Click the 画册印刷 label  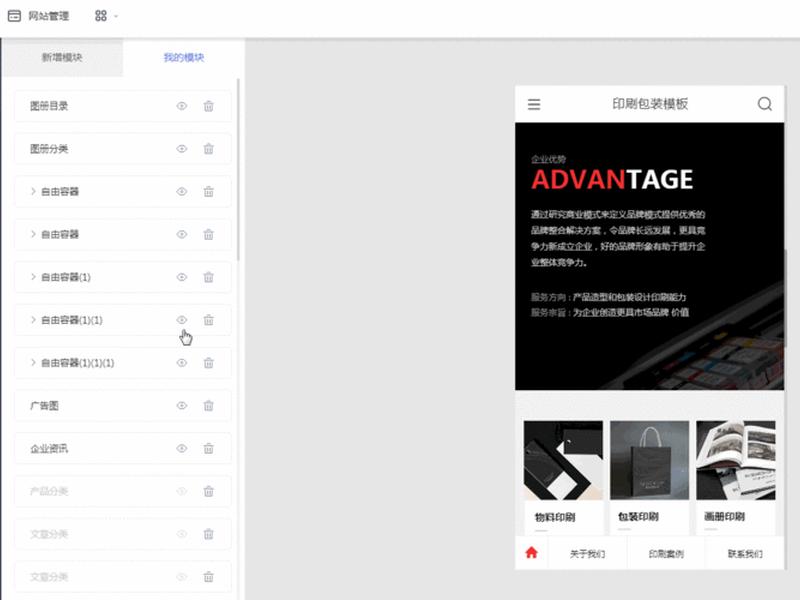click(724, 517)
